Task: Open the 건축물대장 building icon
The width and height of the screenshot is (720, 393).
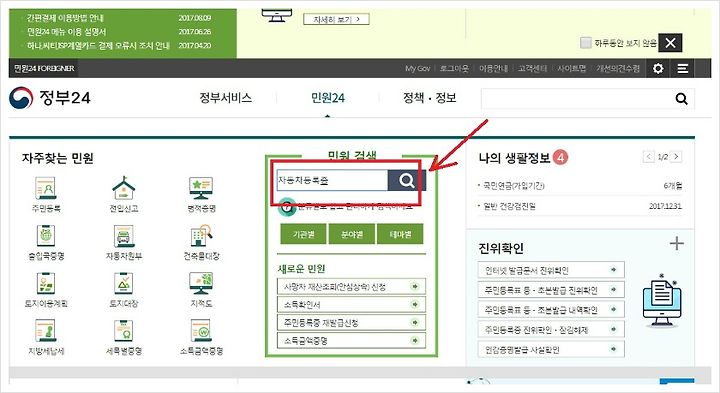Action: [x=201, y=236]
